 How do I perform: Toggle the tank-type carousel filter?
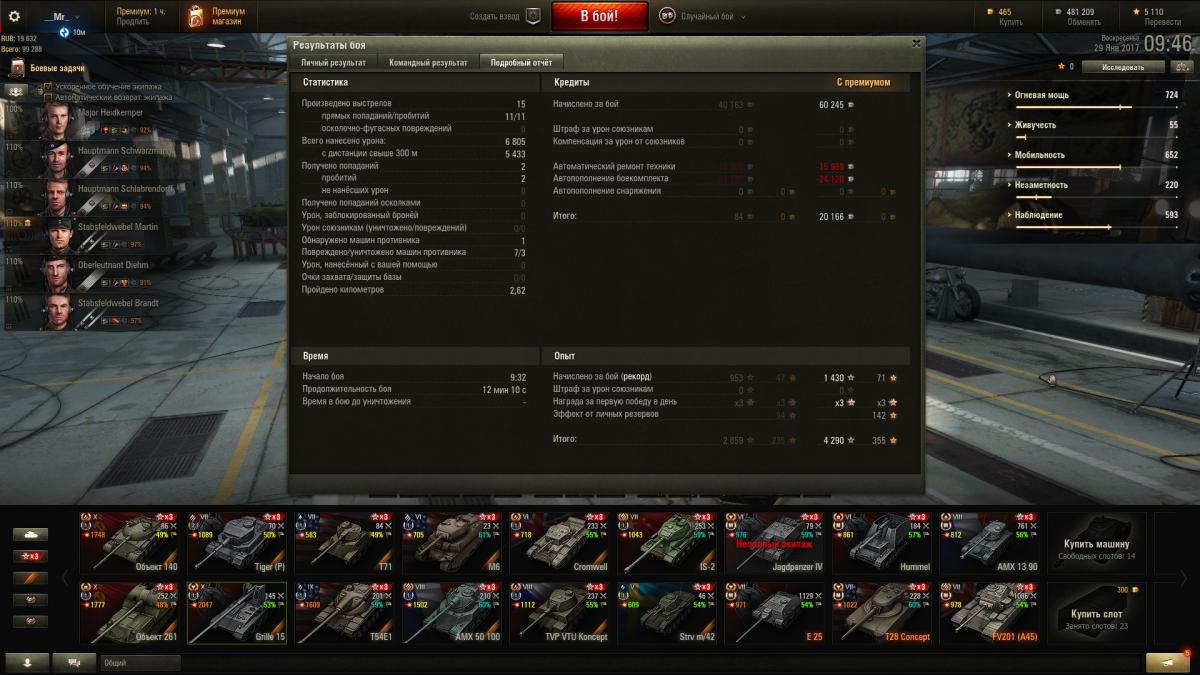(x=31, y=534)
